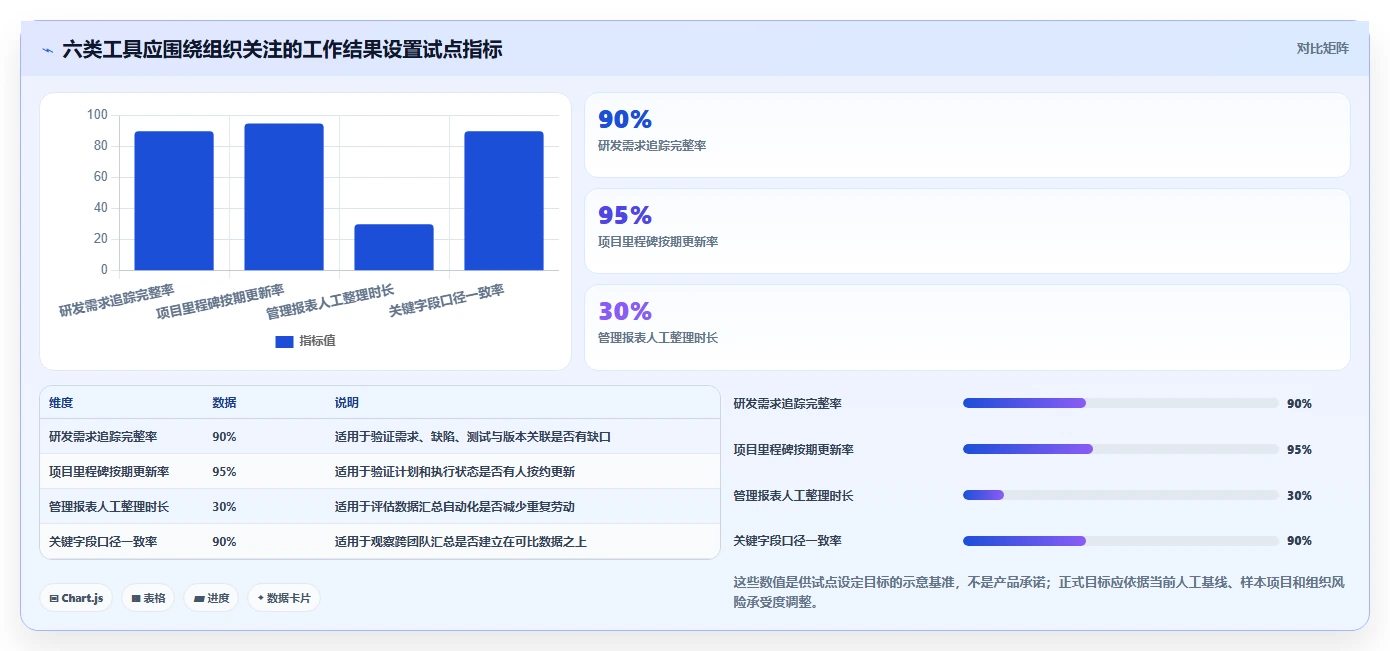Click the 关键字段口径一致率 bar in the chart

(504, 200)
